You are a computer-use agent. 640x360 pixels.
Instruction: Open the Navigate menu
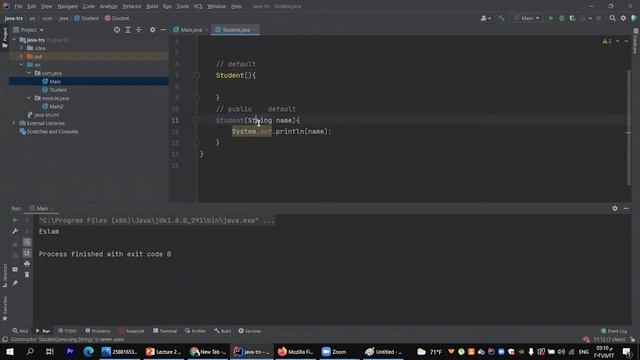(x=67, y=6)
